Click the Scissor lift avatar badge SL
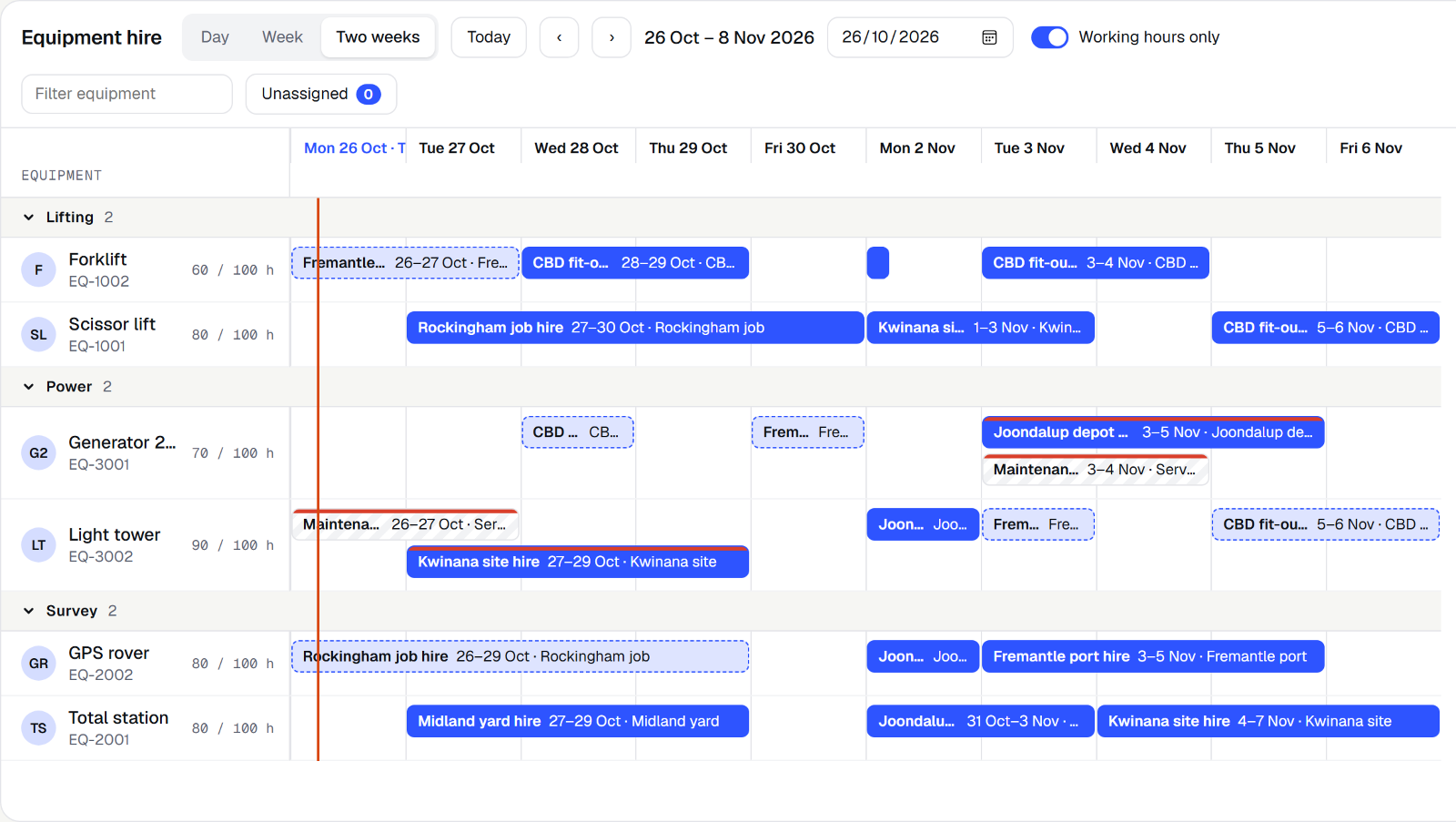The image size is (1456, 822). click(38, 334)
